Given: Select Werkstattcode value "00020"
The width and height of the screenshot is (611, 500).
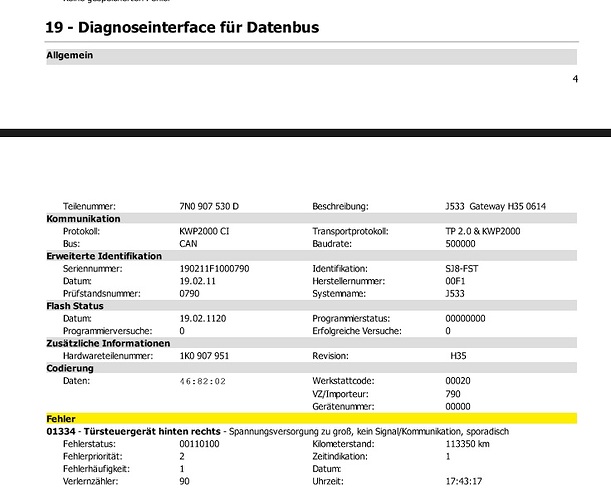Looking at the screenshot, I should coord(458,381).
